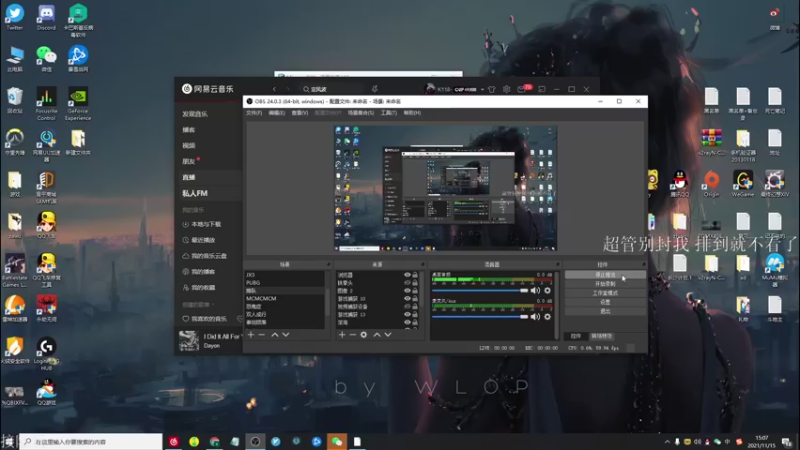Expand the NetEase Music user account dropdown
Screen dimensions: 800x450
[x=482, y=89]
